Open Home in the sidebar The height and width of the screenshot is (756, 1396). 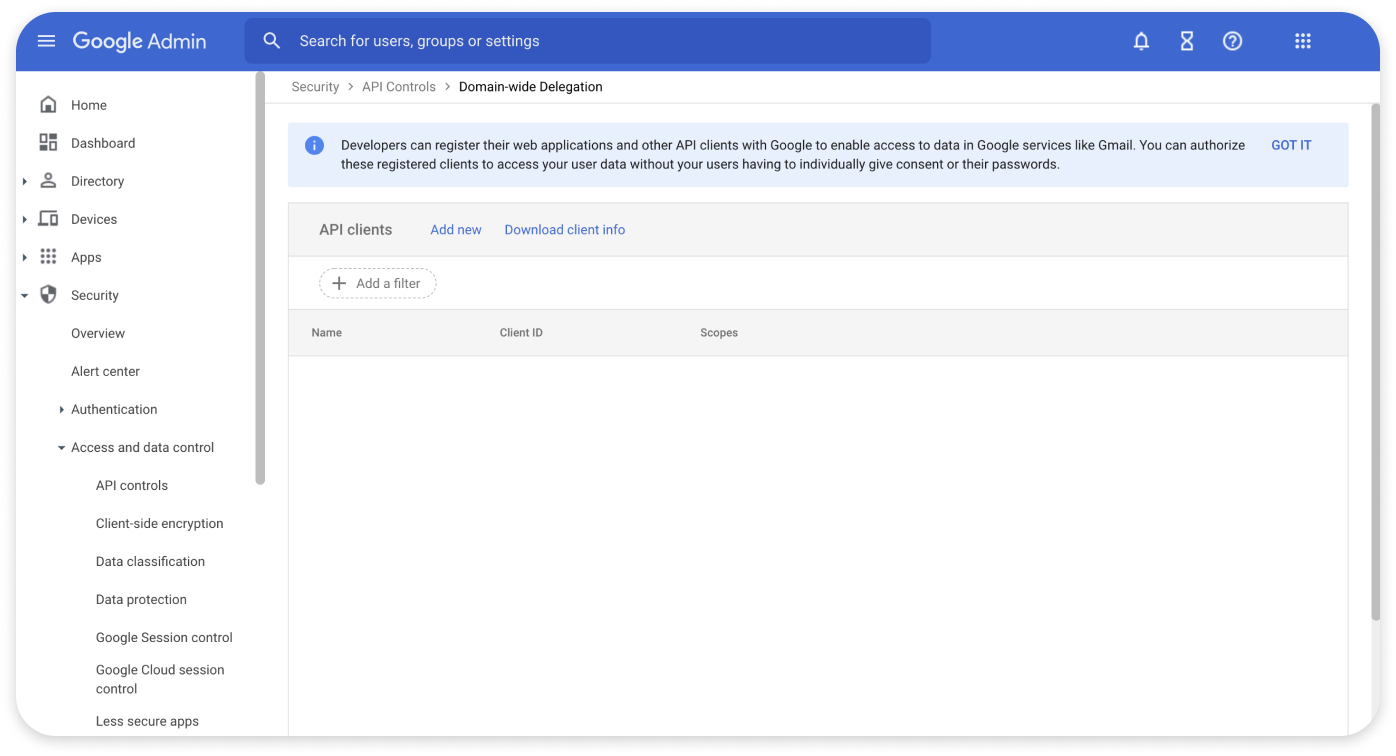[89, 105]
